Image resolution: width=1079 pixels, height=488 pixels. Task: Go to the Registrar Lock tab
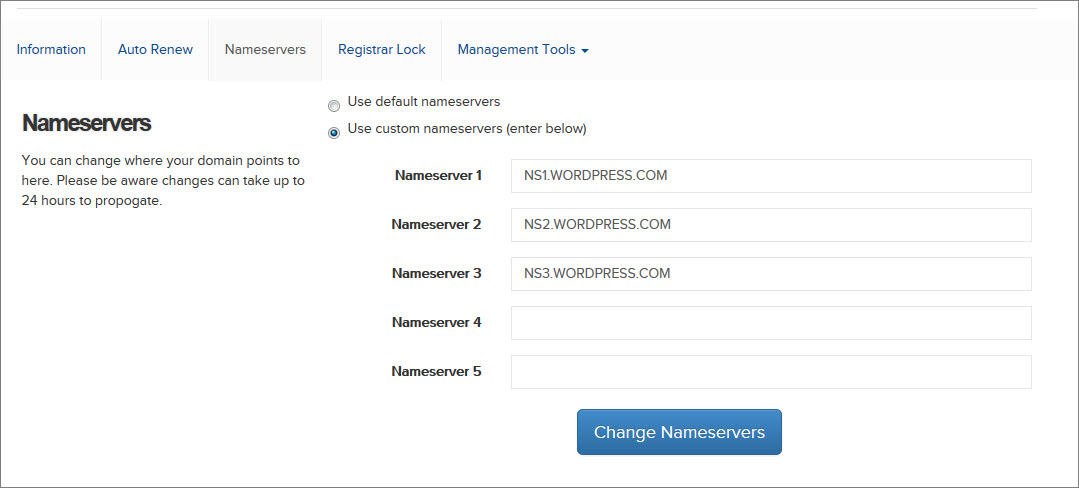tap(381, 50)
